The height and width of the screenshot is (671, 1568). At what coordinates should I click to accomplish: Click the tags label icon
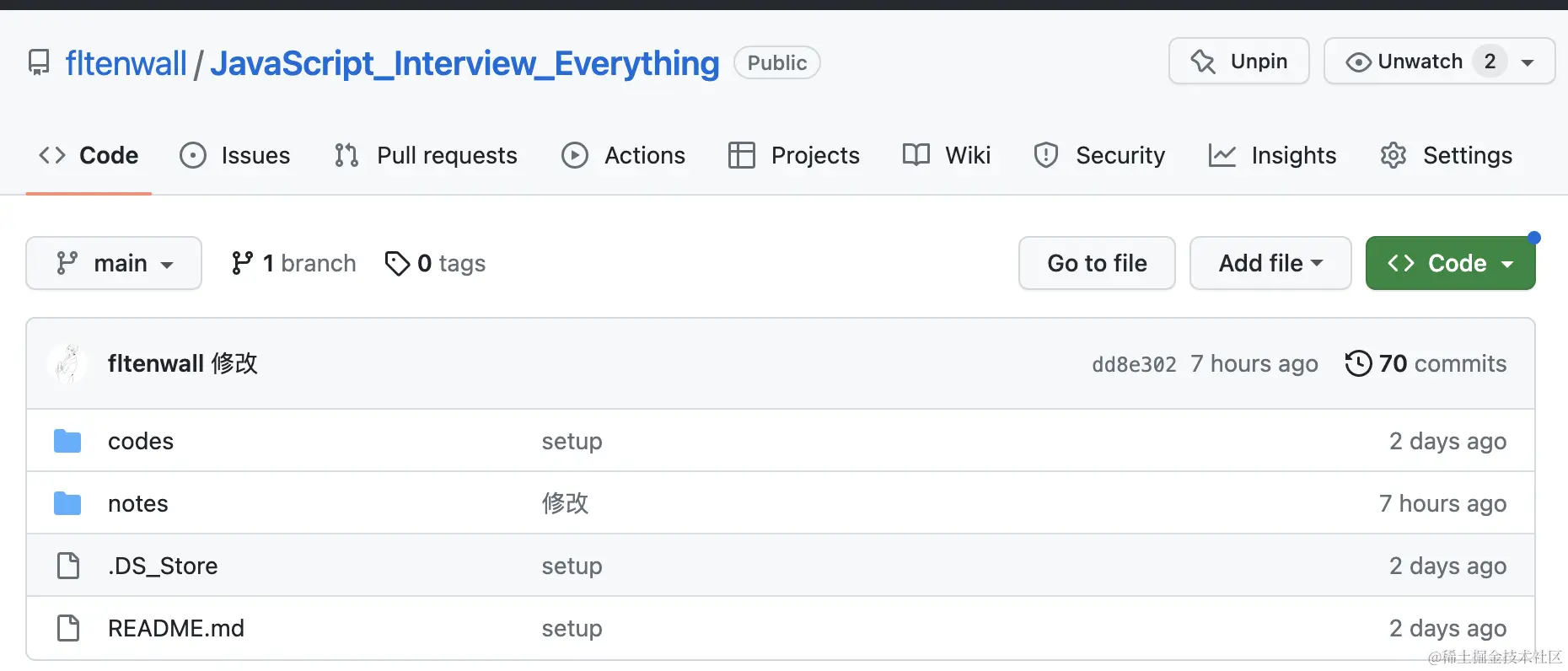(397, 263)
